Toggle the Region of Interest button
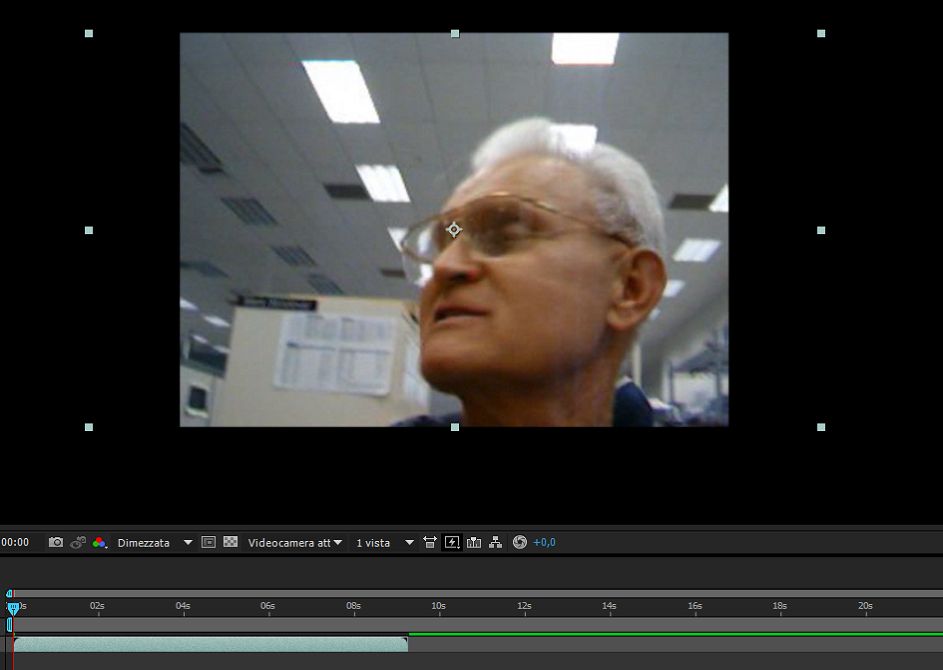This screenshot has width=943, height=670. tap(208, 542)
